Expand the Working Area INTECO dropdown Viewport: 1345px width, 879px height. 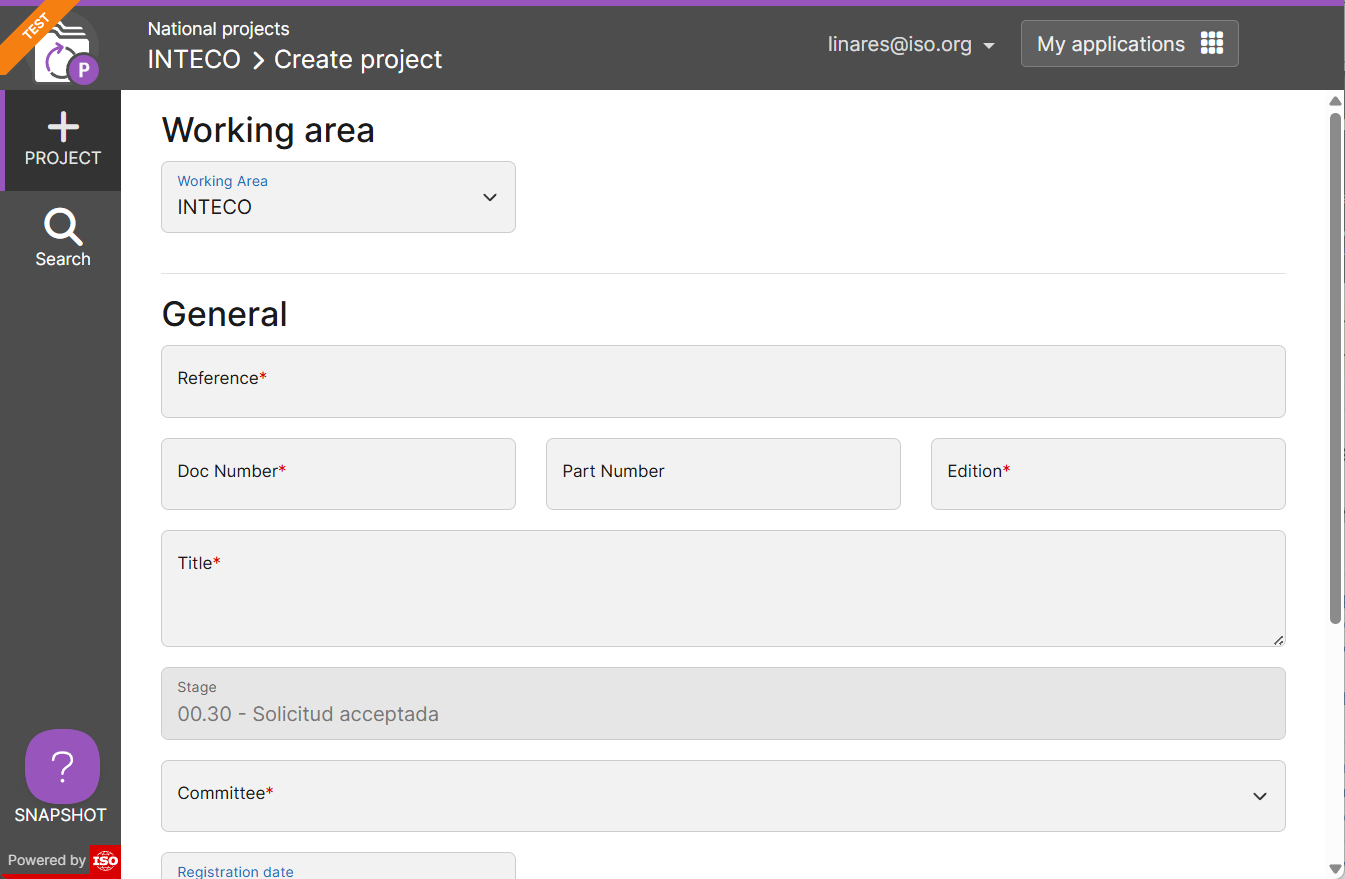[x=338, y=197]
